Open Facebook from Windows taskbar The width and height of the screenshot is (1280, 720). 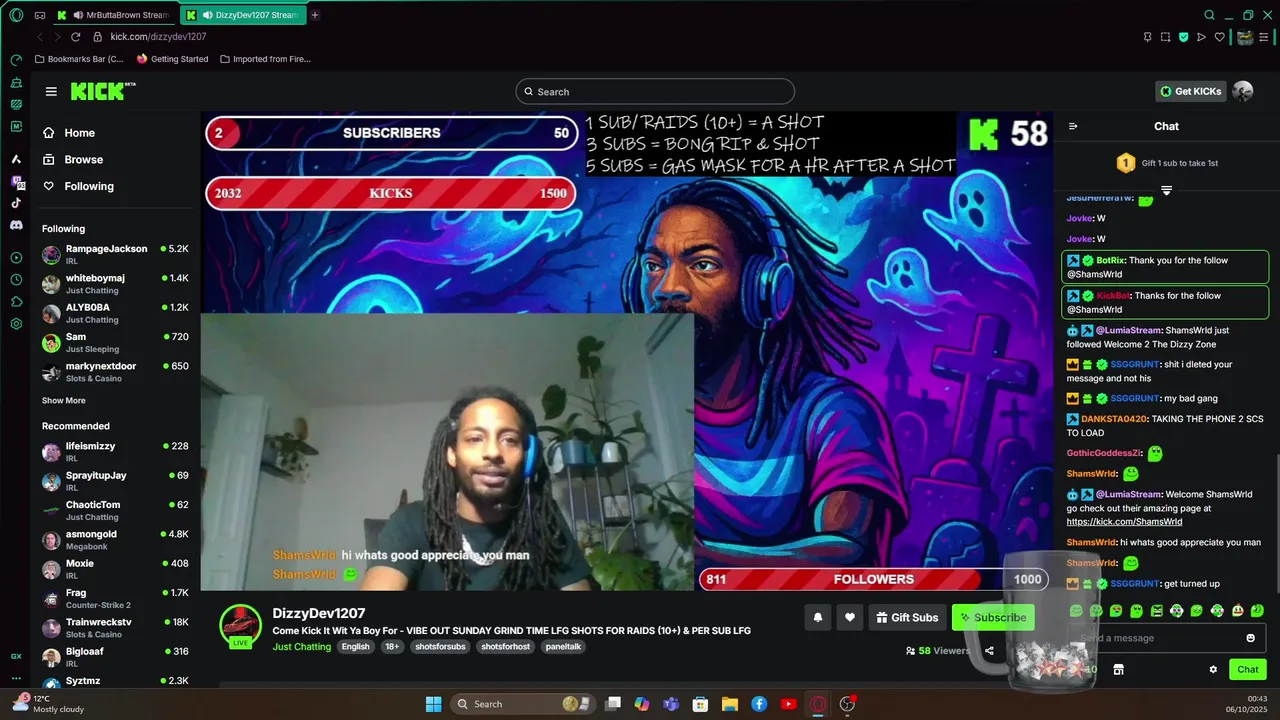click(x=758, y=704)
